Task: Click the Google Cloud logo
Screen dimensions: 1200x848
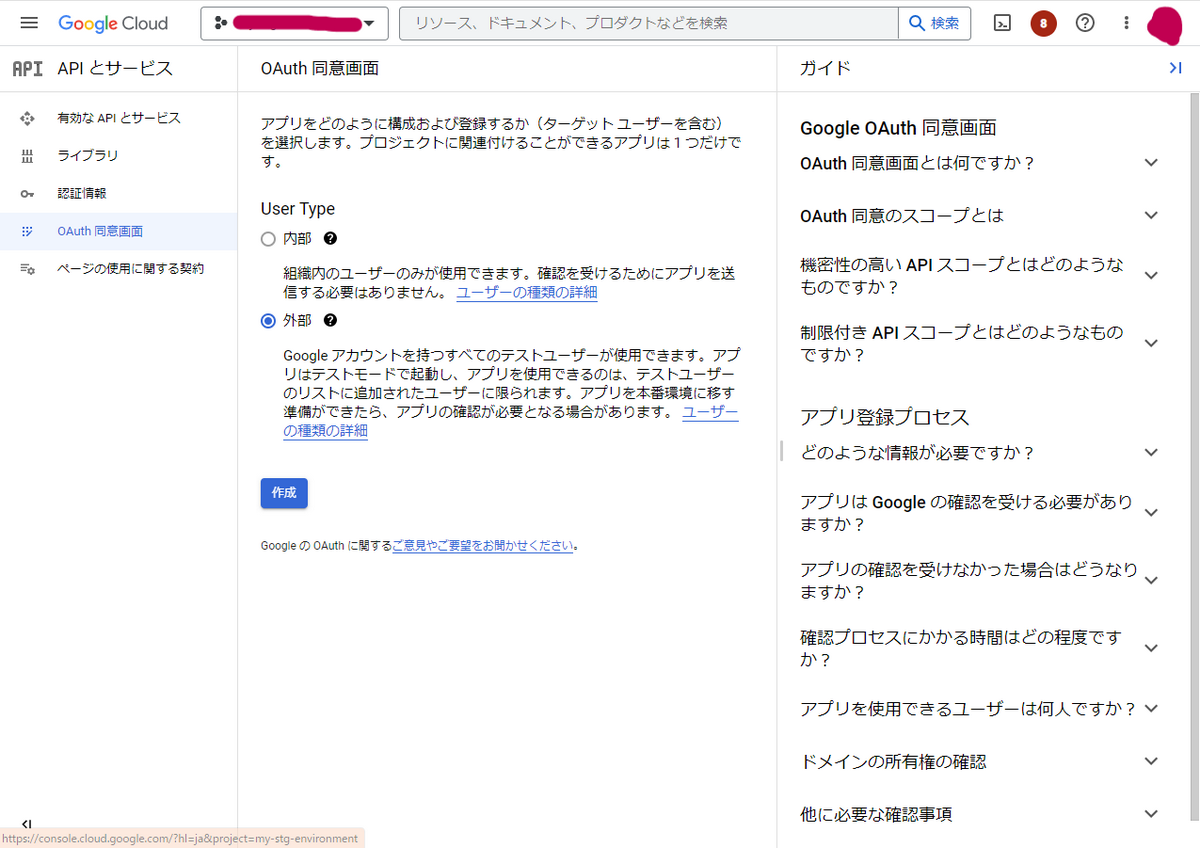Action: [x=113, y=23]
